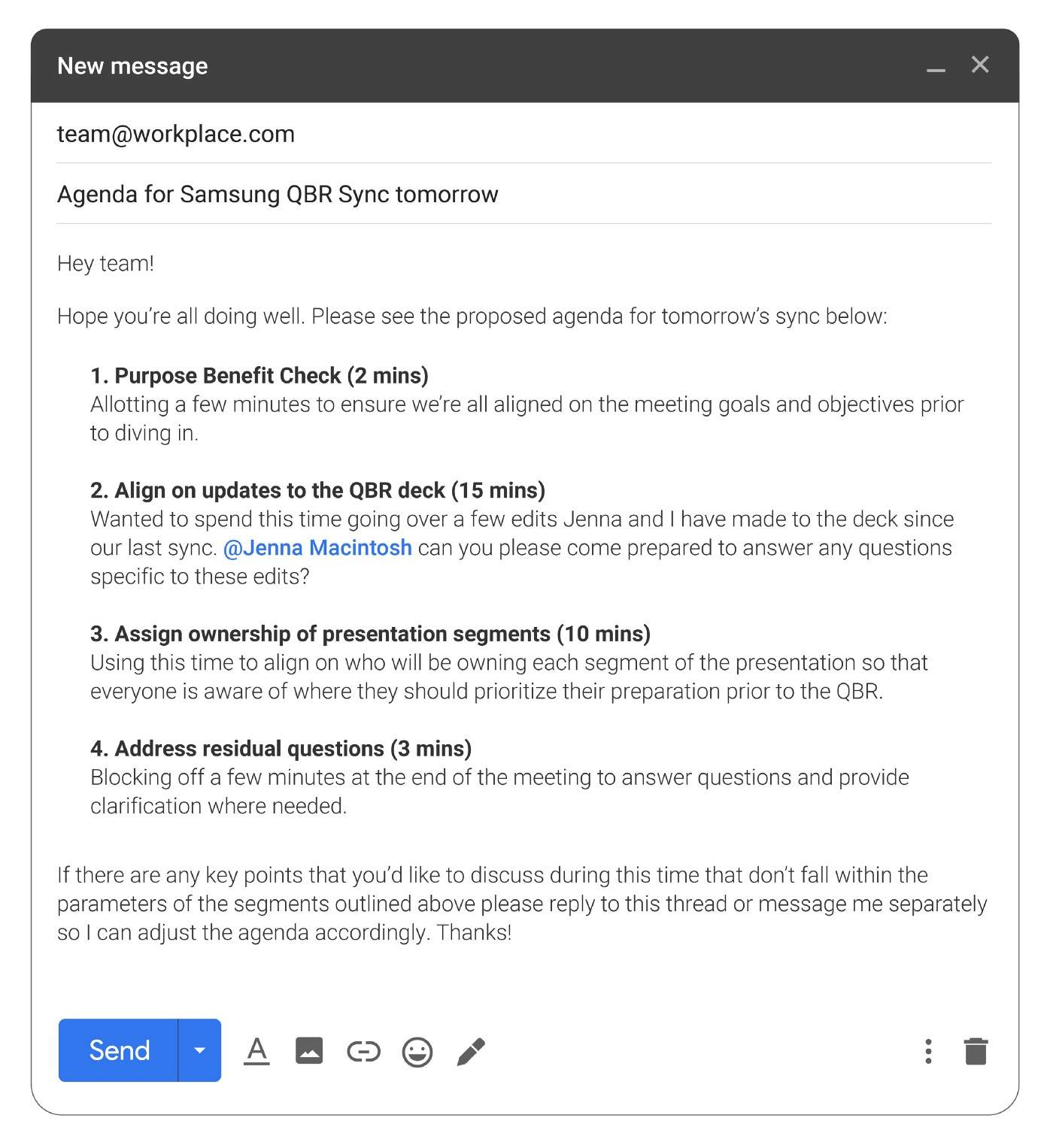
Task: Discard draft with trash icon
Action: pyautogui.click(x=976, y=1051)
